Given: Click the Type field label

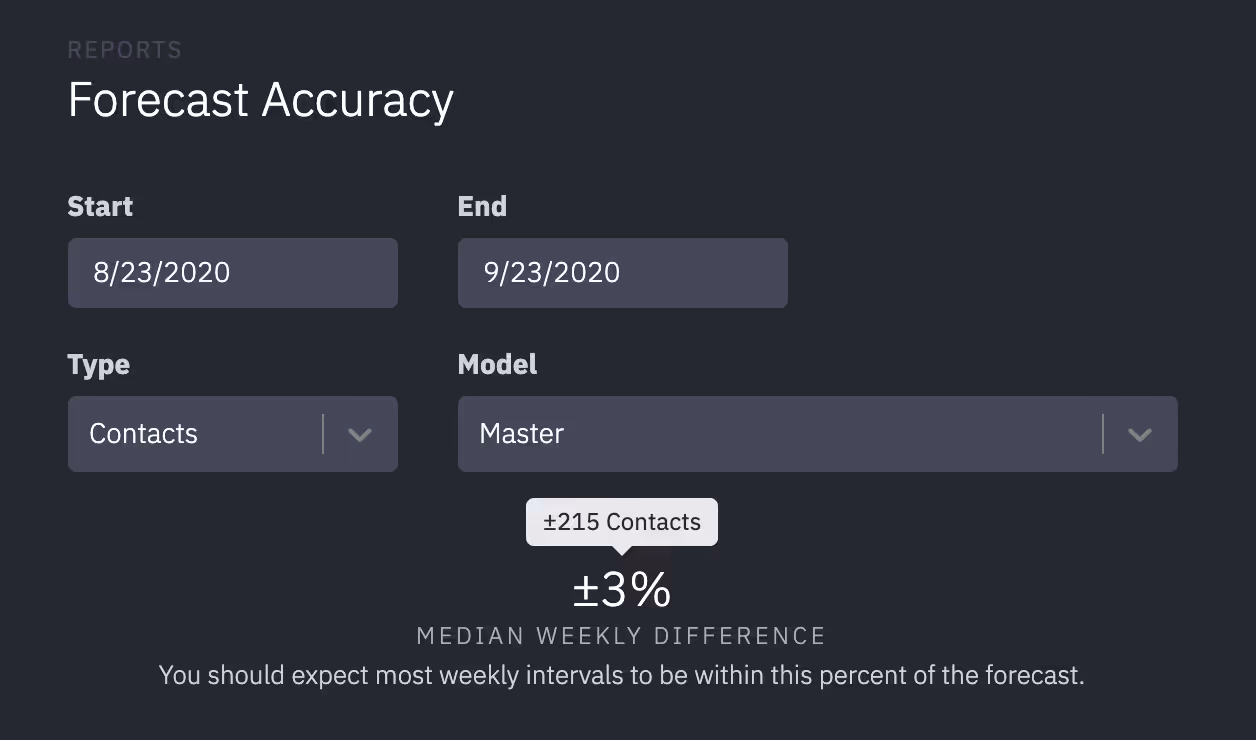Looking at the screenshot, I should point(98,364).
